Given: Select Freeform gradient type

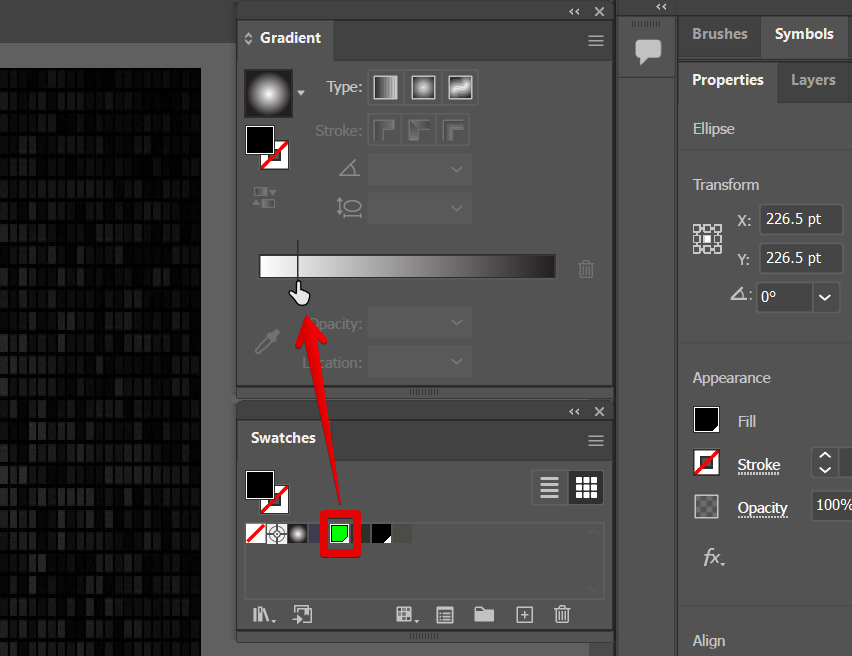Looking at the screenshot, I should [x=460, y=87].
